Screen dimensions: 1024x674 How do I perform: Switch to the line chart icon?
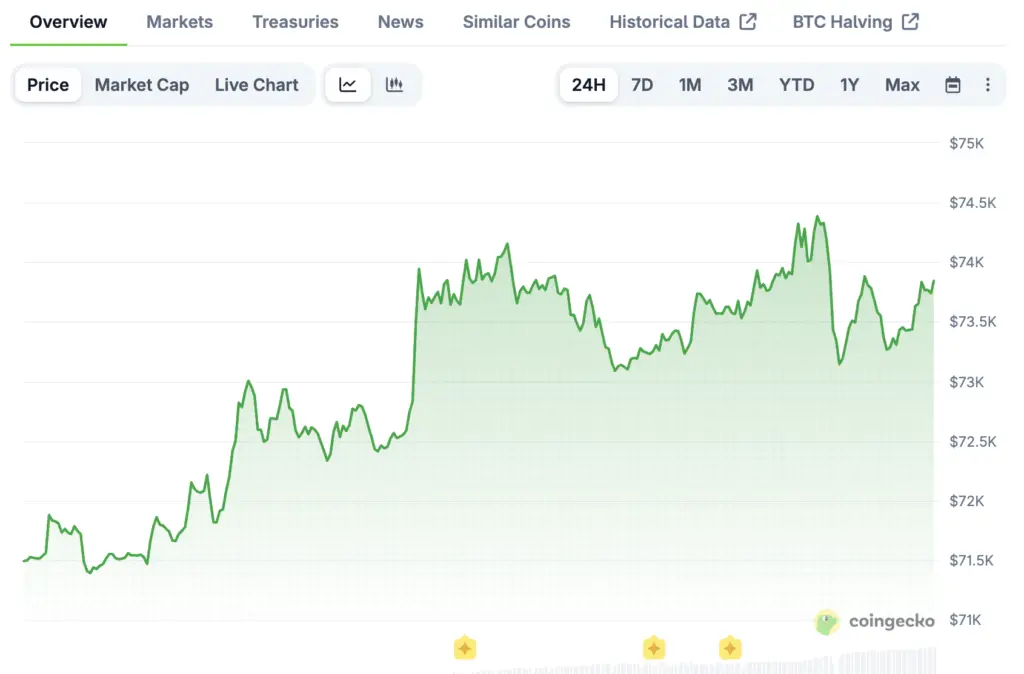pyautogui.click(x=348, y=85)
